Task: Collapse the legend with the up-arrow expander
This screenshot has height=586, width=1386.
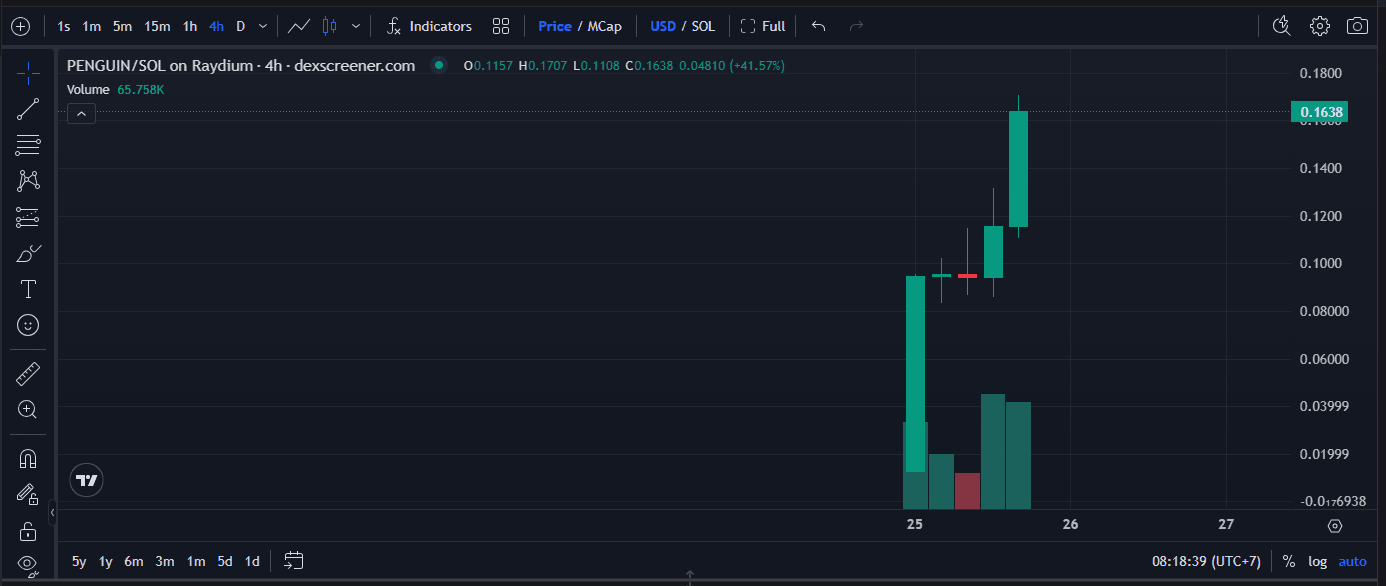Action: [x=81, y=113]
